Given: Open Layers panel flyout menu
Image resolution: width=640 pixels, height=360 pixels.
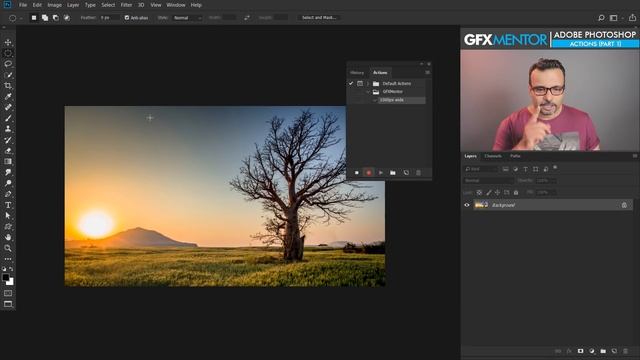Looking at the screenshot, I should (x=635, y=156).
